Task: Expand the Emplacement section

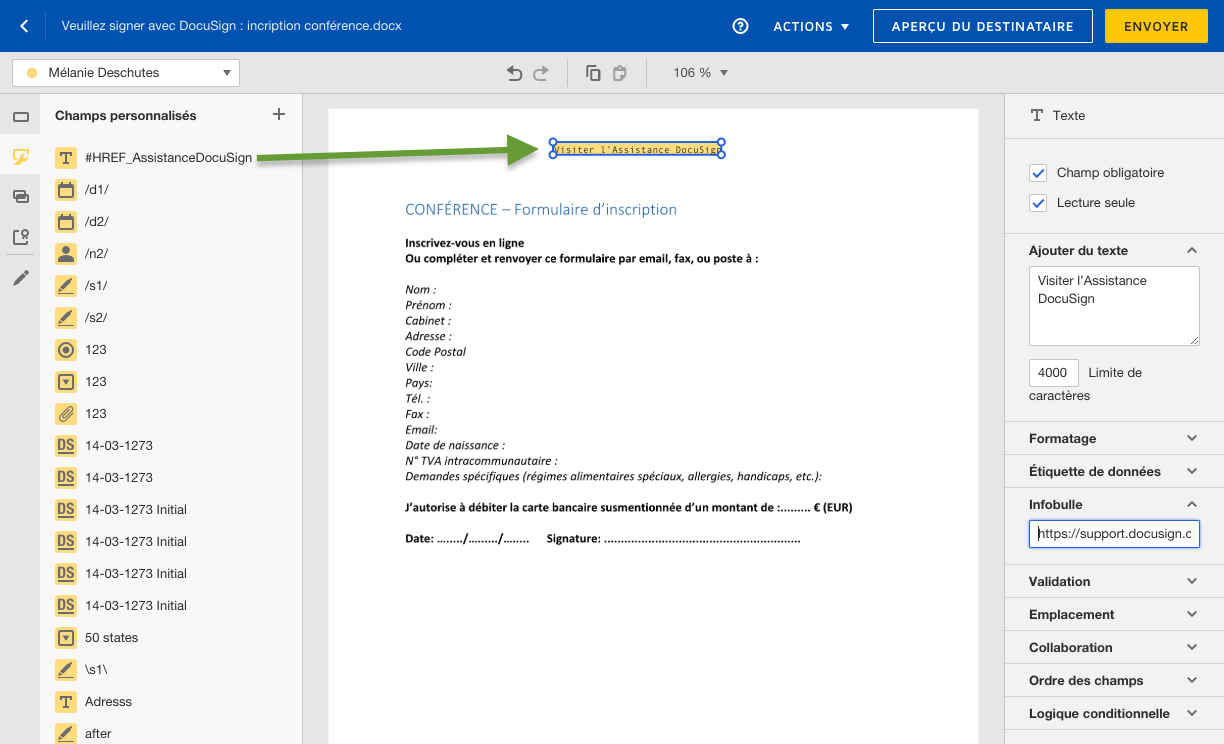Action: coord(1191,615)
